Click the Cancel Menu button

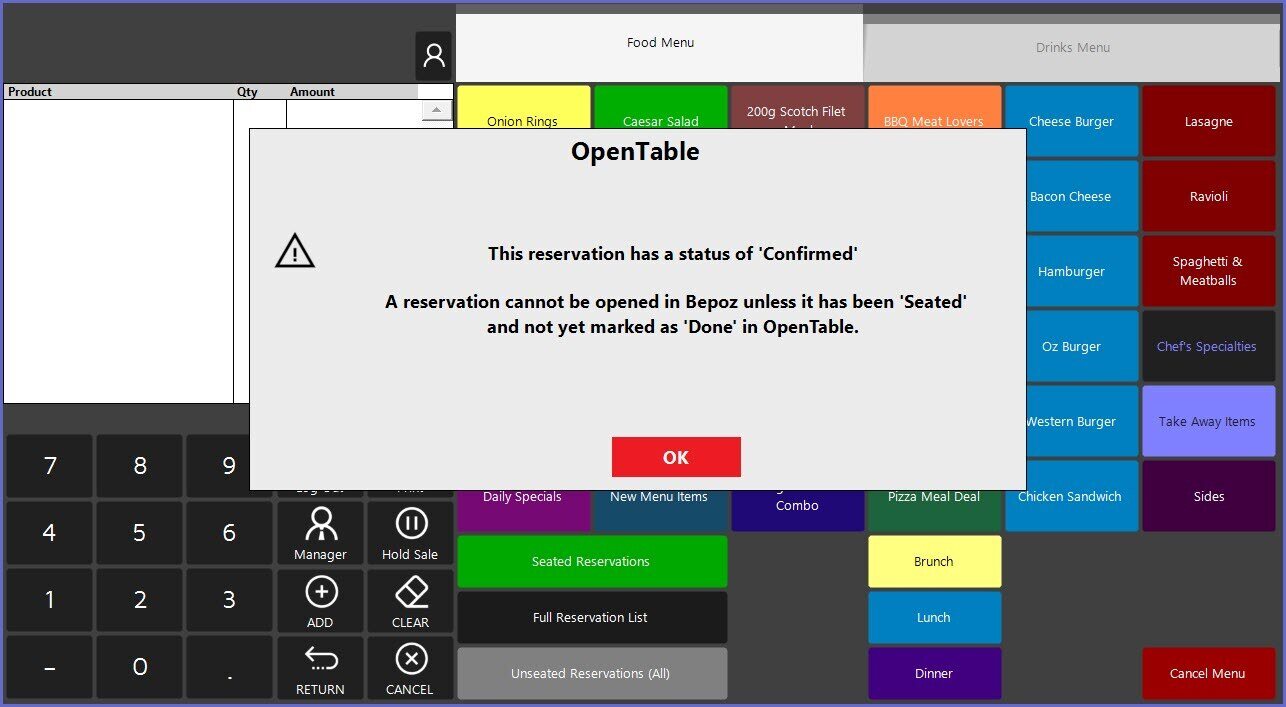1208,674
